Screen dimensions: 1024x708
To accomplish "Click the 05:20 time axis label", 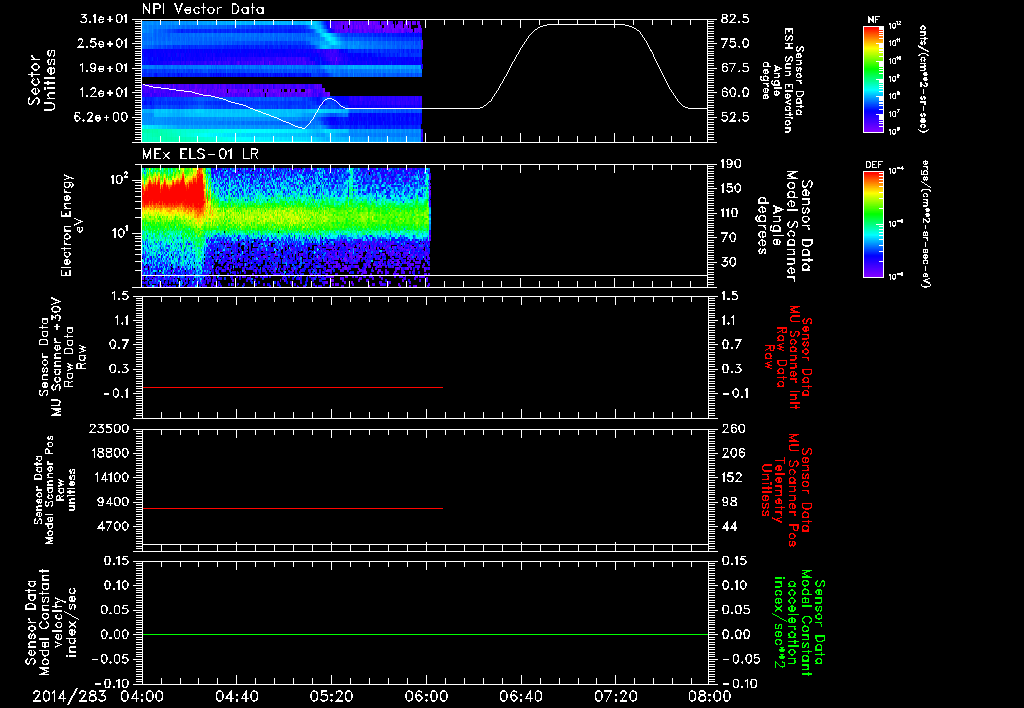I will point(331,696).
